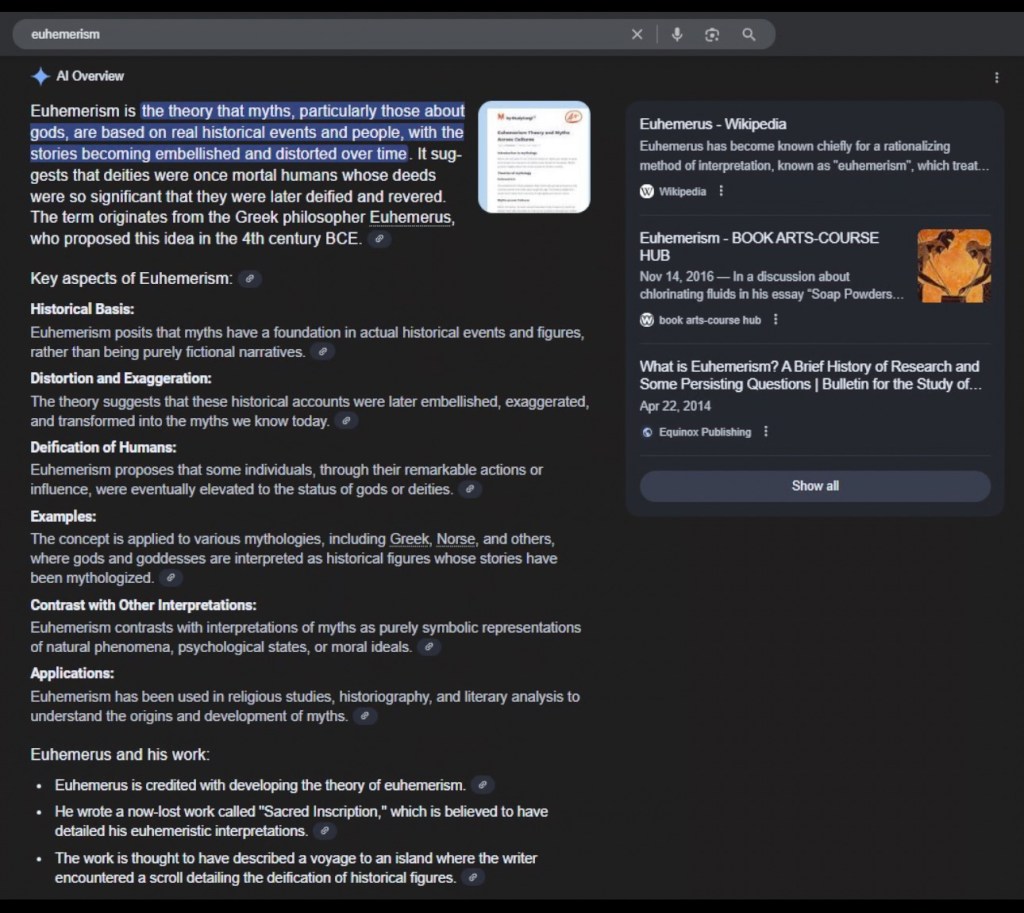Open the three-dot menu beside Wikipedia source

tap(721, 191)
